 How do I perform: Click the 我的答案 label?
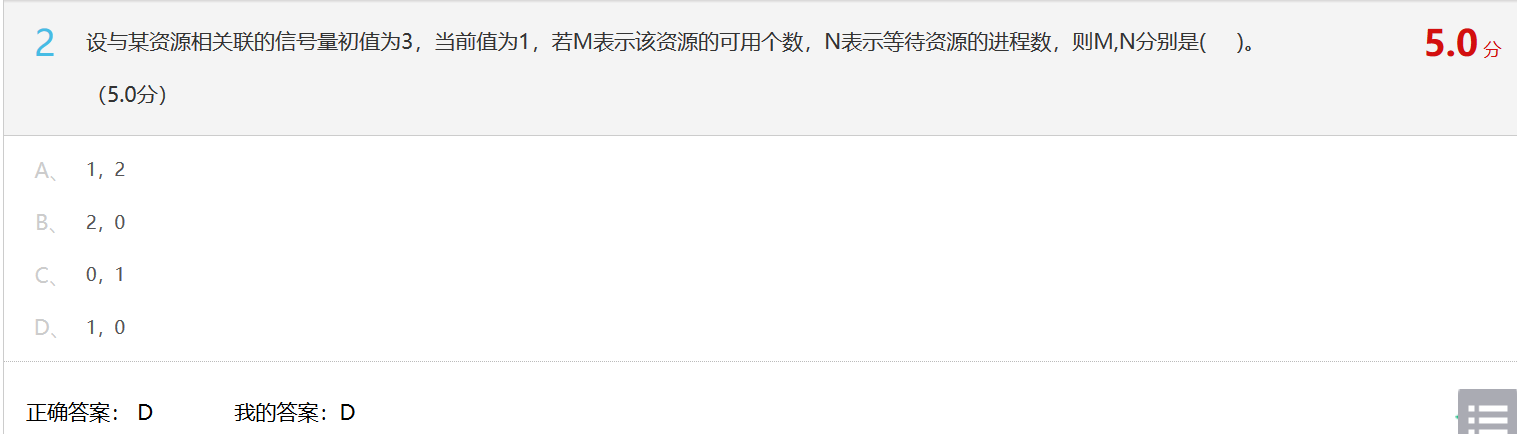point(281,412)
